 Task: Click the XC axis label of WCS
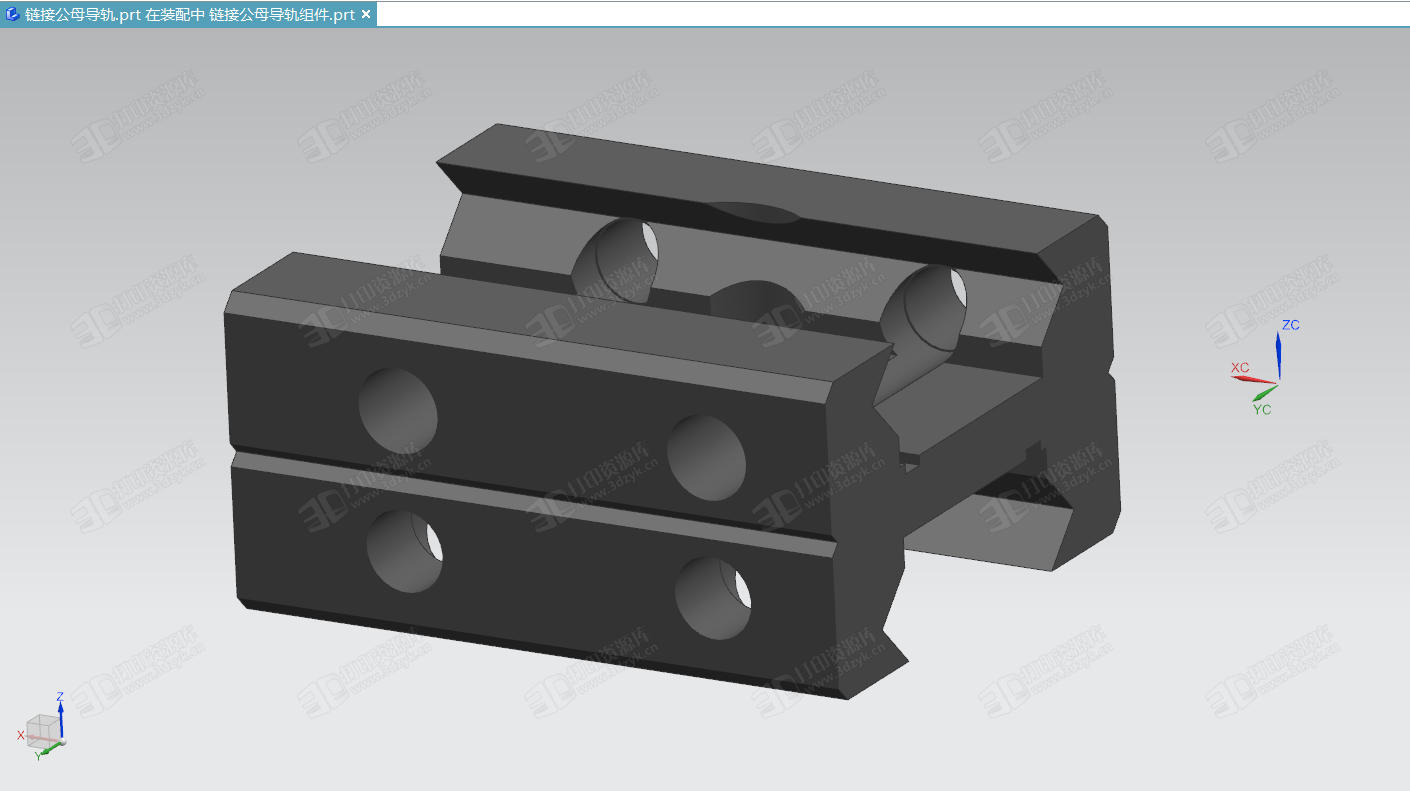coord(1240,368)
